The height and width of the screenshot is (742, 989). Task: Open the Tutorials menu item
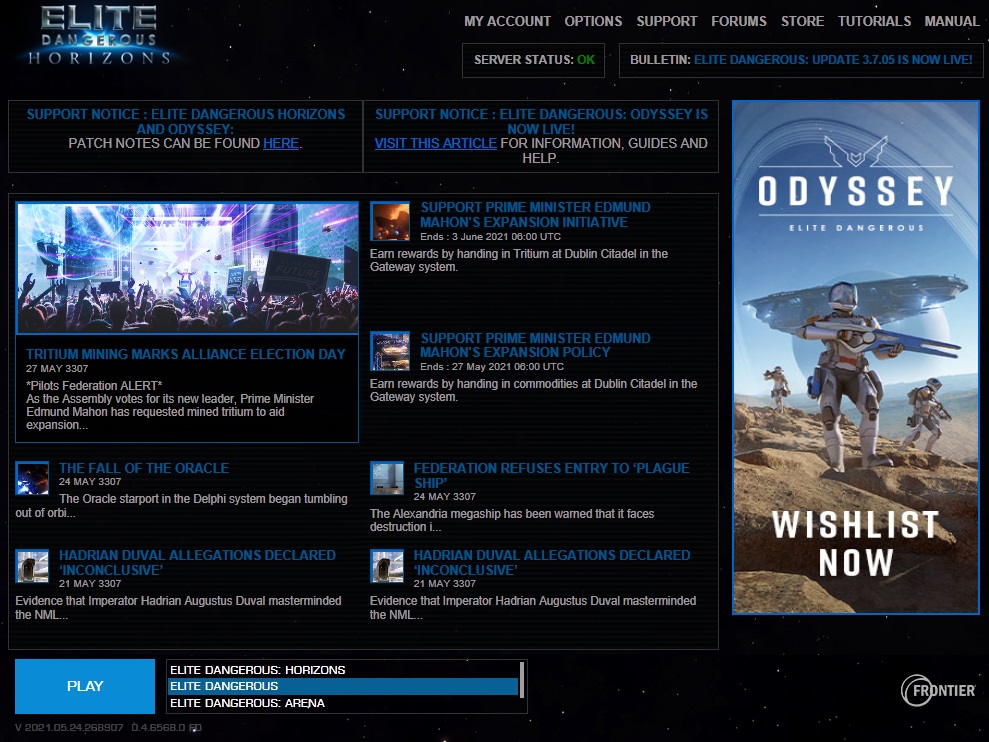click(874, 21)
